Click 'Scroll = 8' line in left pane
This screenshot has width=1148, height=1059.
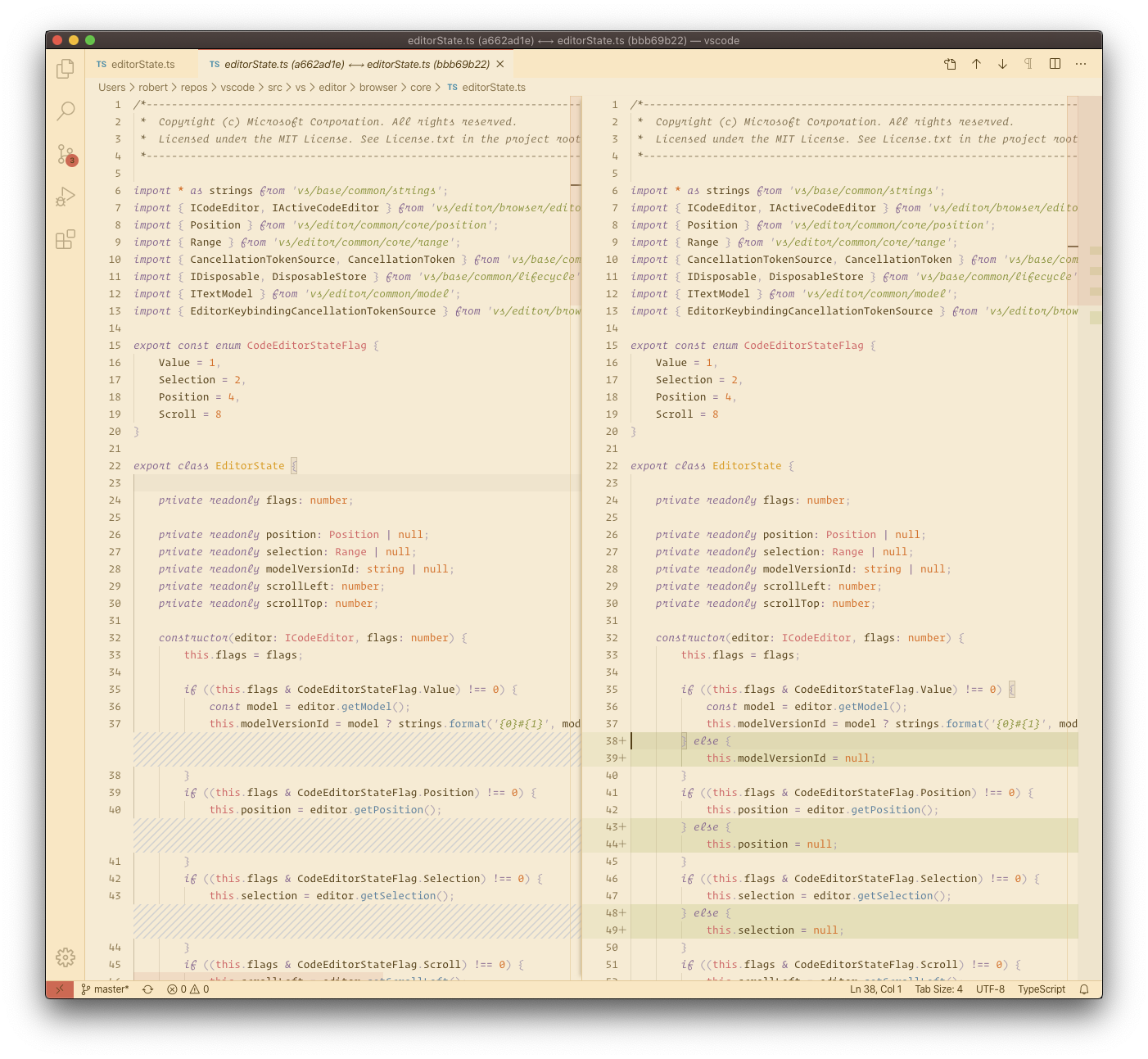tap(190, 414)
